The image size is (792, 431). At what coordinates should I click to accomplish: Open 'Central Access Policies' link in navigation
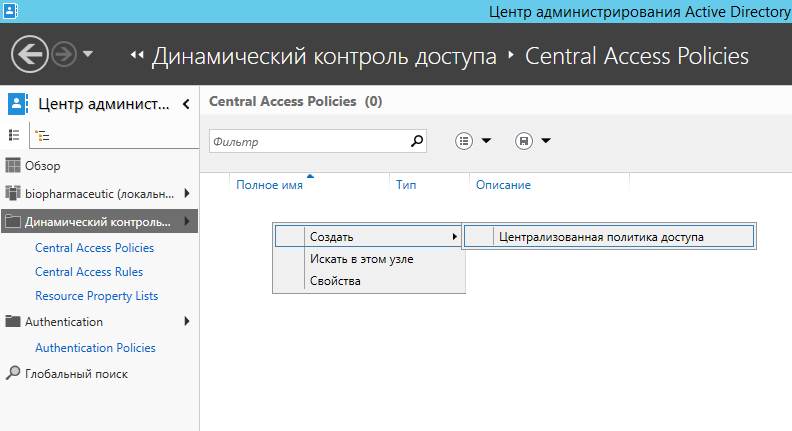click(x=94, y=248)
